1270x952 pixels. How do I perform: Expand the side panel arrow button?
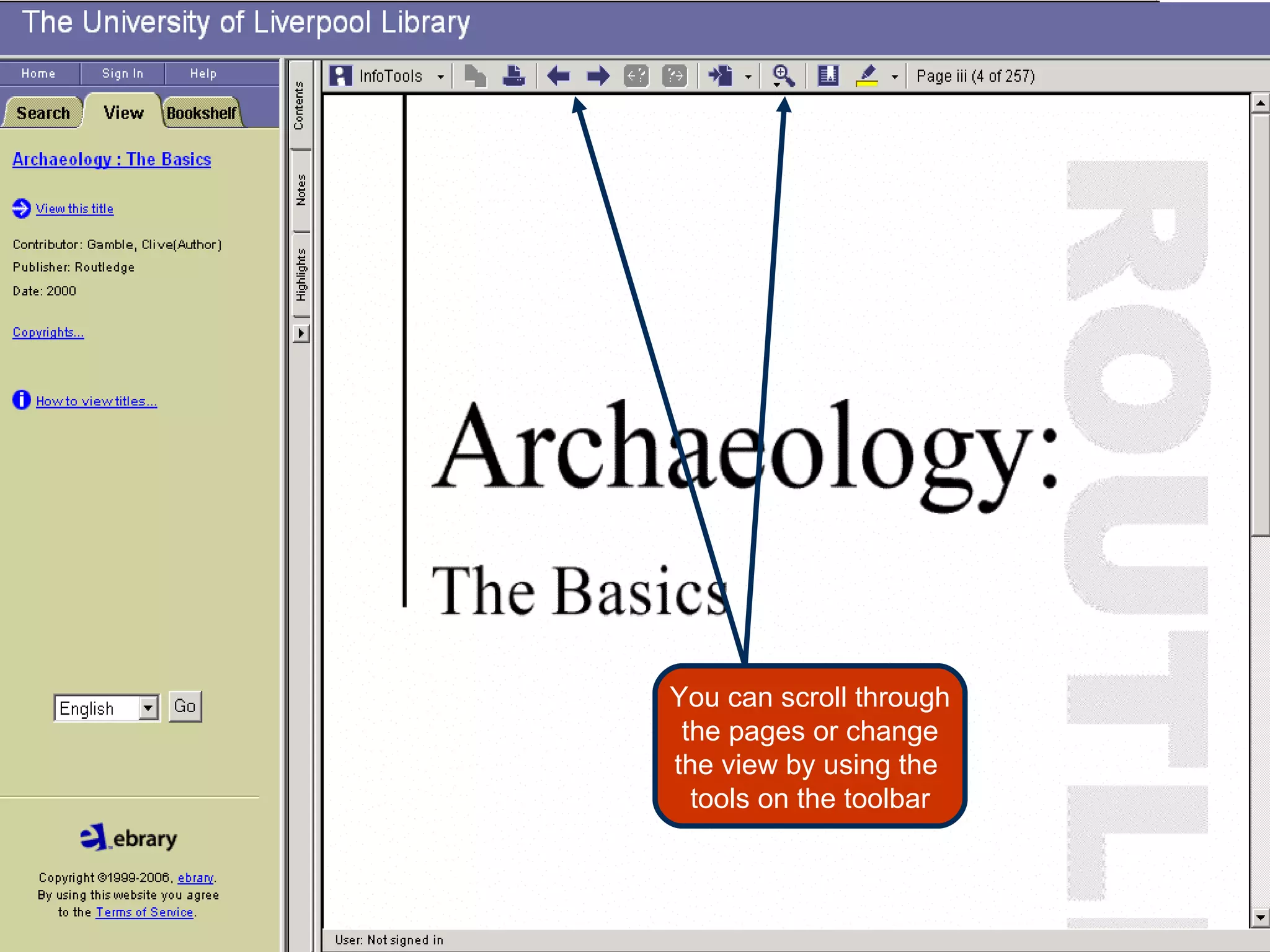coord(301,333)
